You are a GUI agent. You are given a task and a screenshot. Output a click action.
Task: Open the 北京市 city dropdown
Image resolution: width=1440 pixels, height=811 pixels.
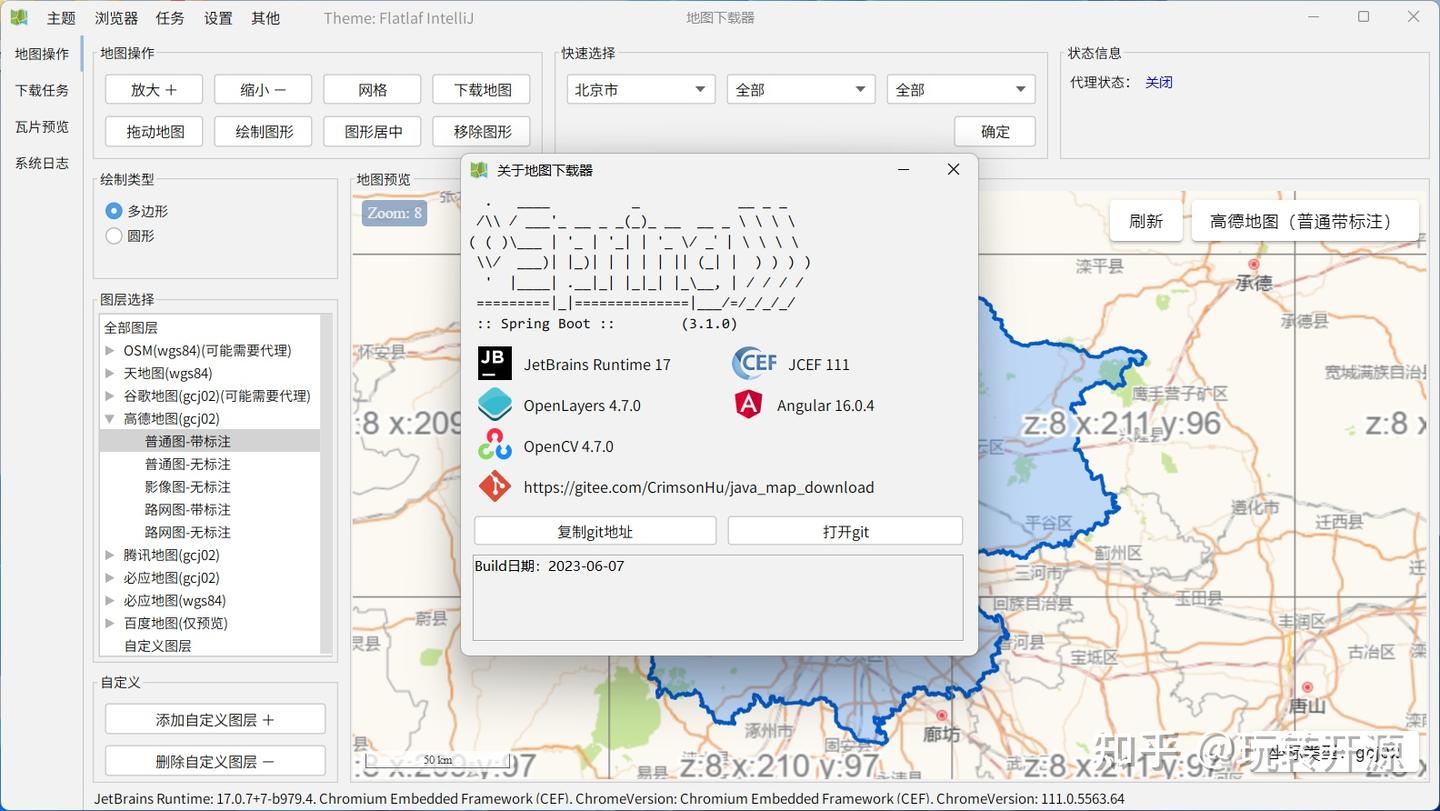pos(641,89)
